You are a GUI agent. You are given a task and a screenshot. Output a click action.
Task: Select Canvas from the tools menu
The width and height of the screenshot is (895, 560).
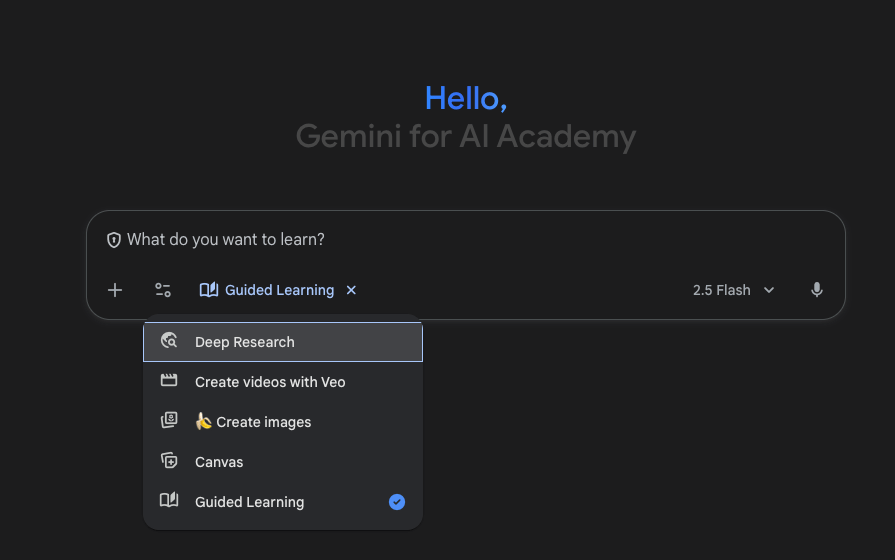(x=283, y=462)
